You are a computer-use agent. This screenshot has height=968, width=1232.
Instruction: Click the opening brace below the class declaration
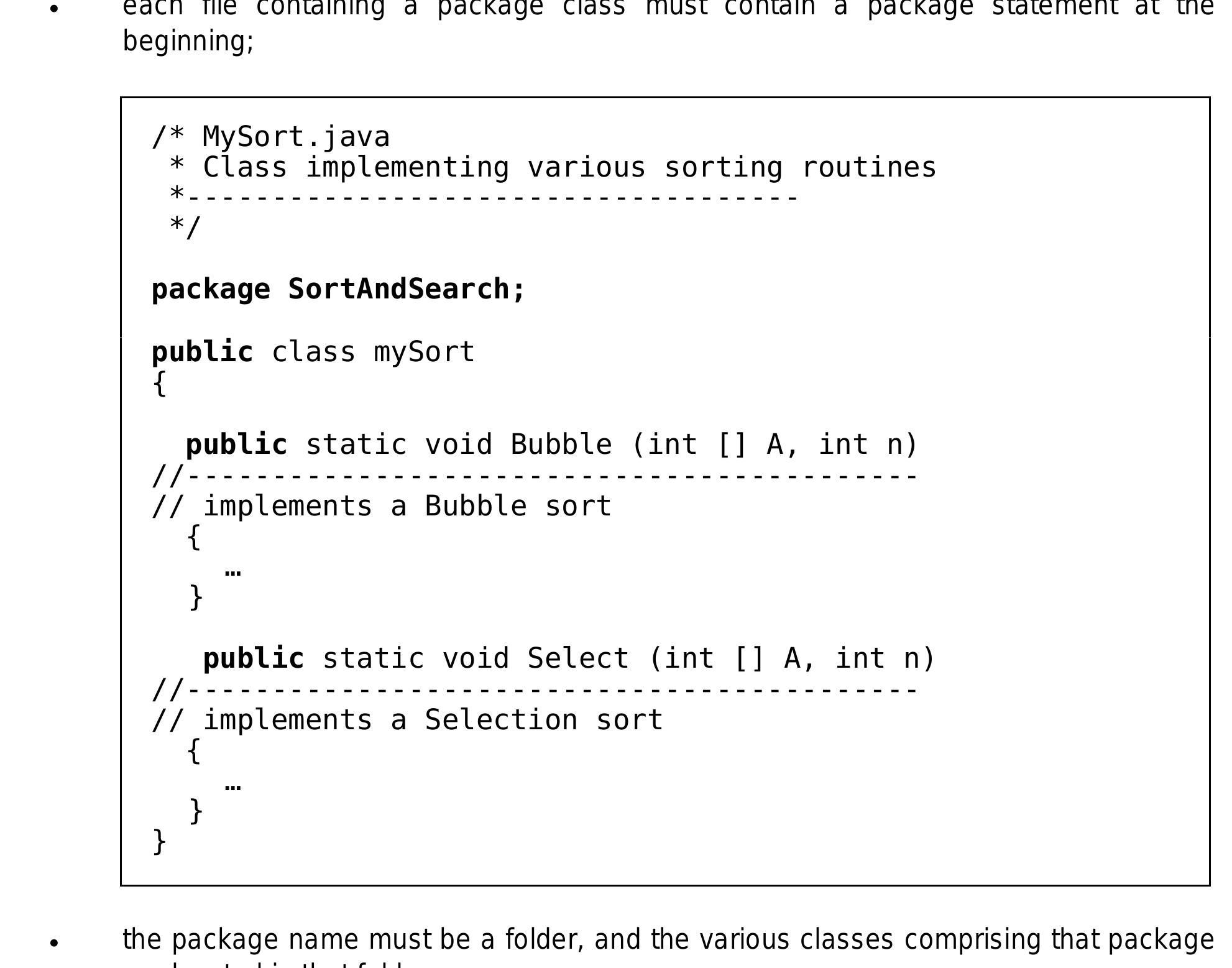tap(160, 383)
